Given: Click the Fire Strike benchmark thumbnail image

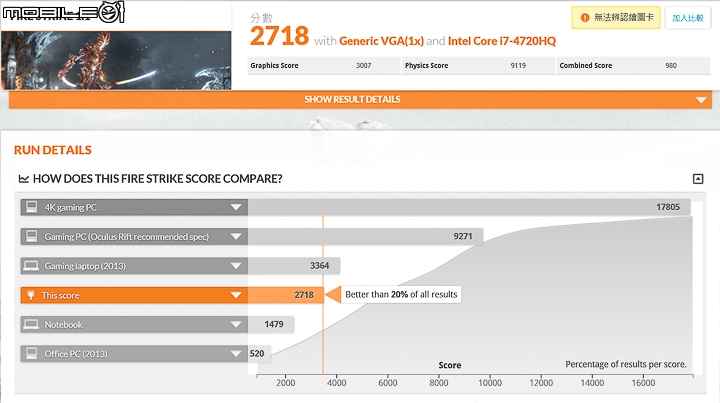Looking at the screenshot, I should pyautogui.click(x=116, y=60).
